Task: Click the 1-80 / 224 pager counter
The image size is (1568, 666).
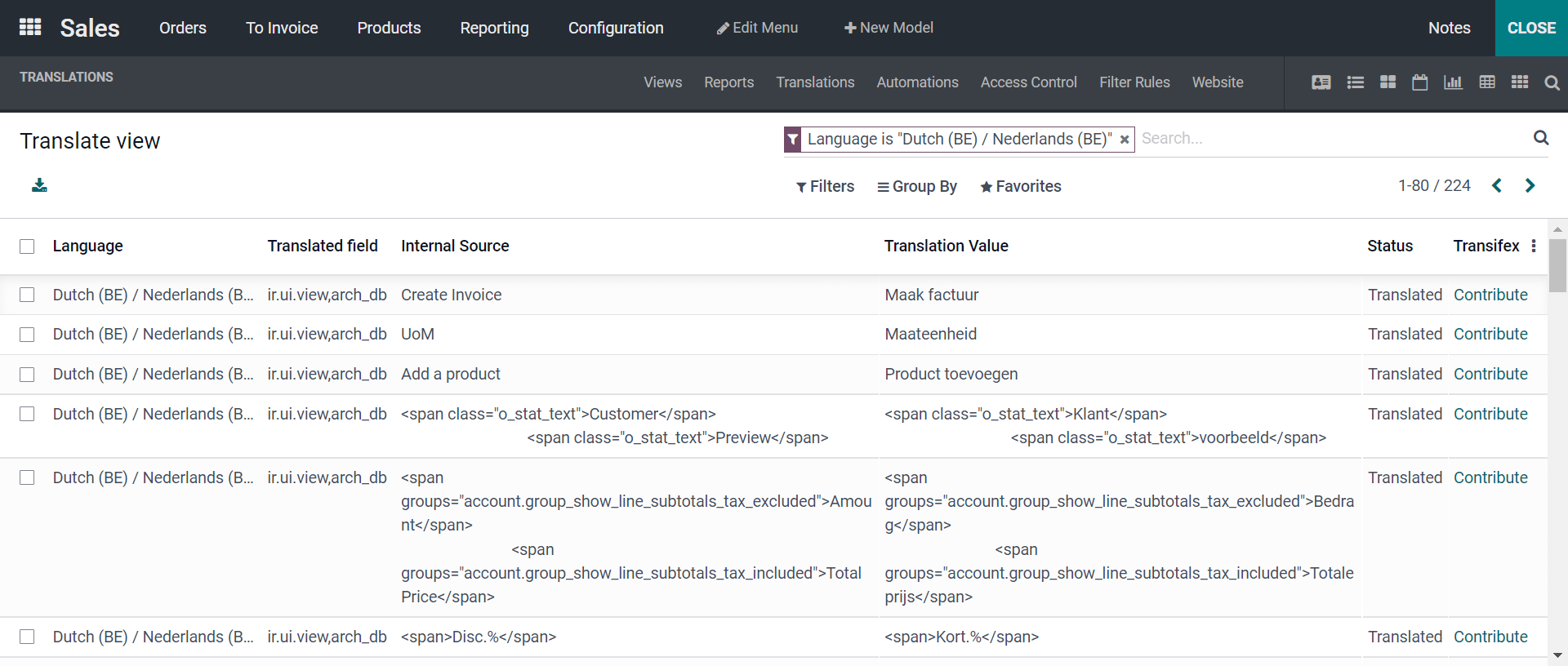Action: 1434,186
